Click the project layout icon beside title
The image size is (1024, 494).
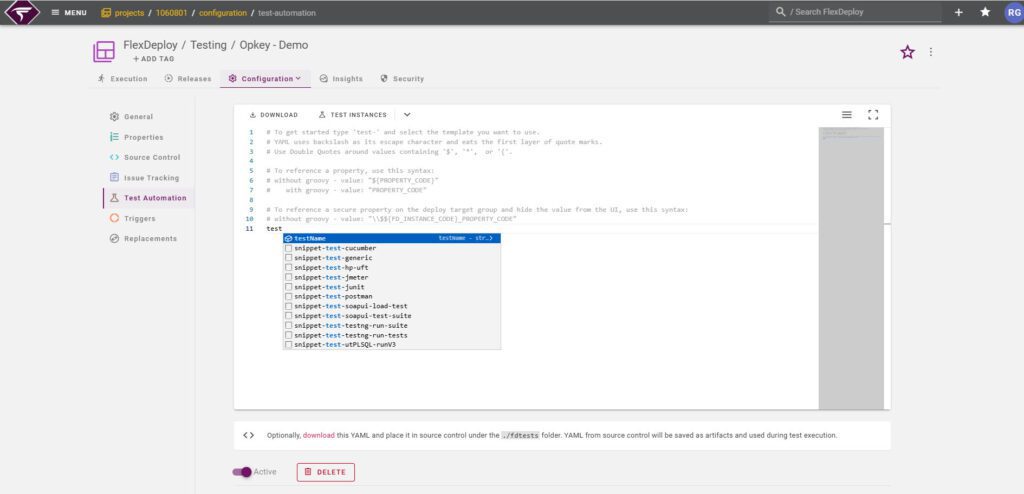pyautogui.click(x=103, y=52)
